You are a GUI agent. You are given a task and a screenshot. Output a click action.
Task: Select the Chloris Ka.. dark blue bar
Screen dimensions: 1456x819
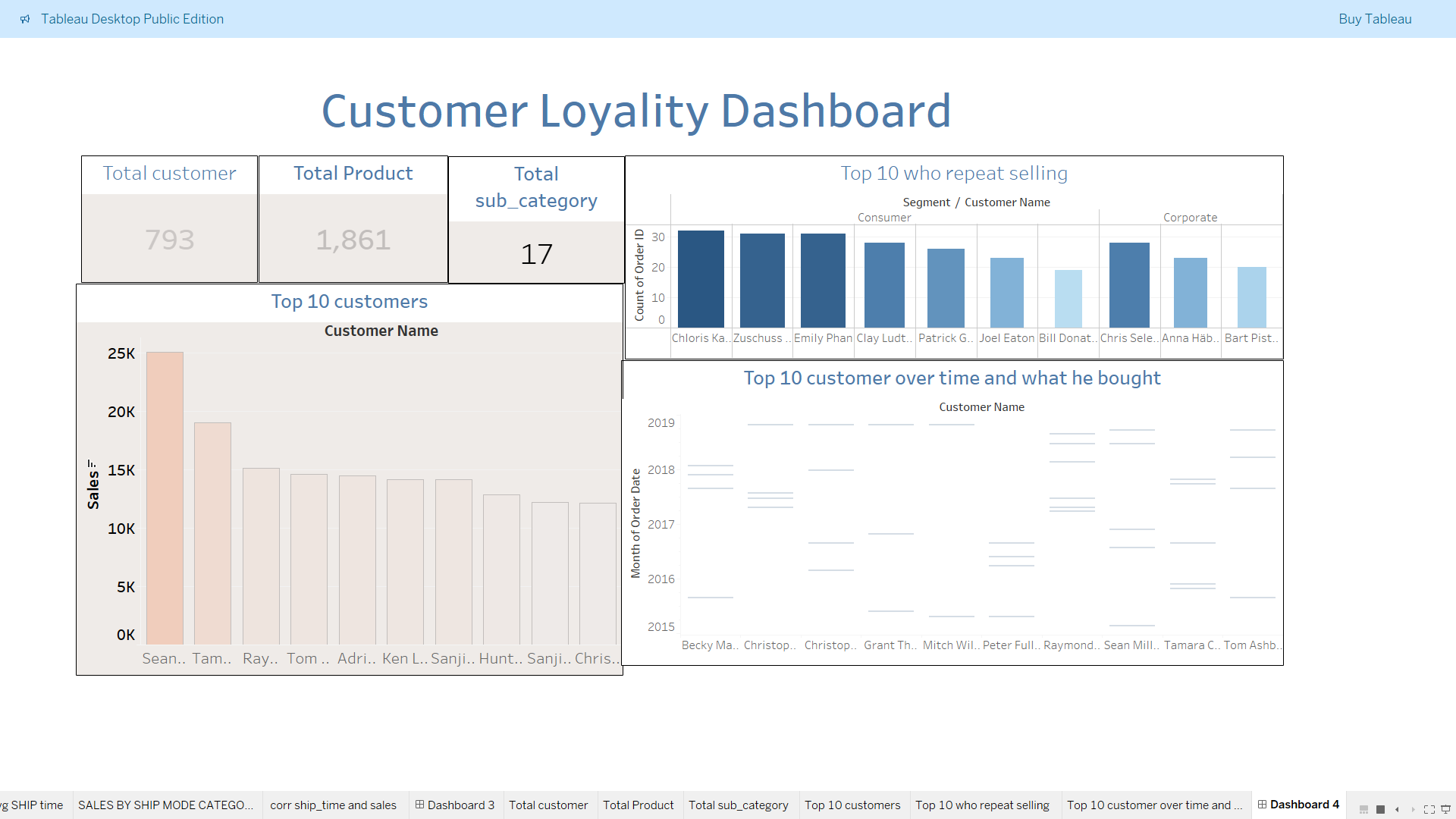[701, 278]
